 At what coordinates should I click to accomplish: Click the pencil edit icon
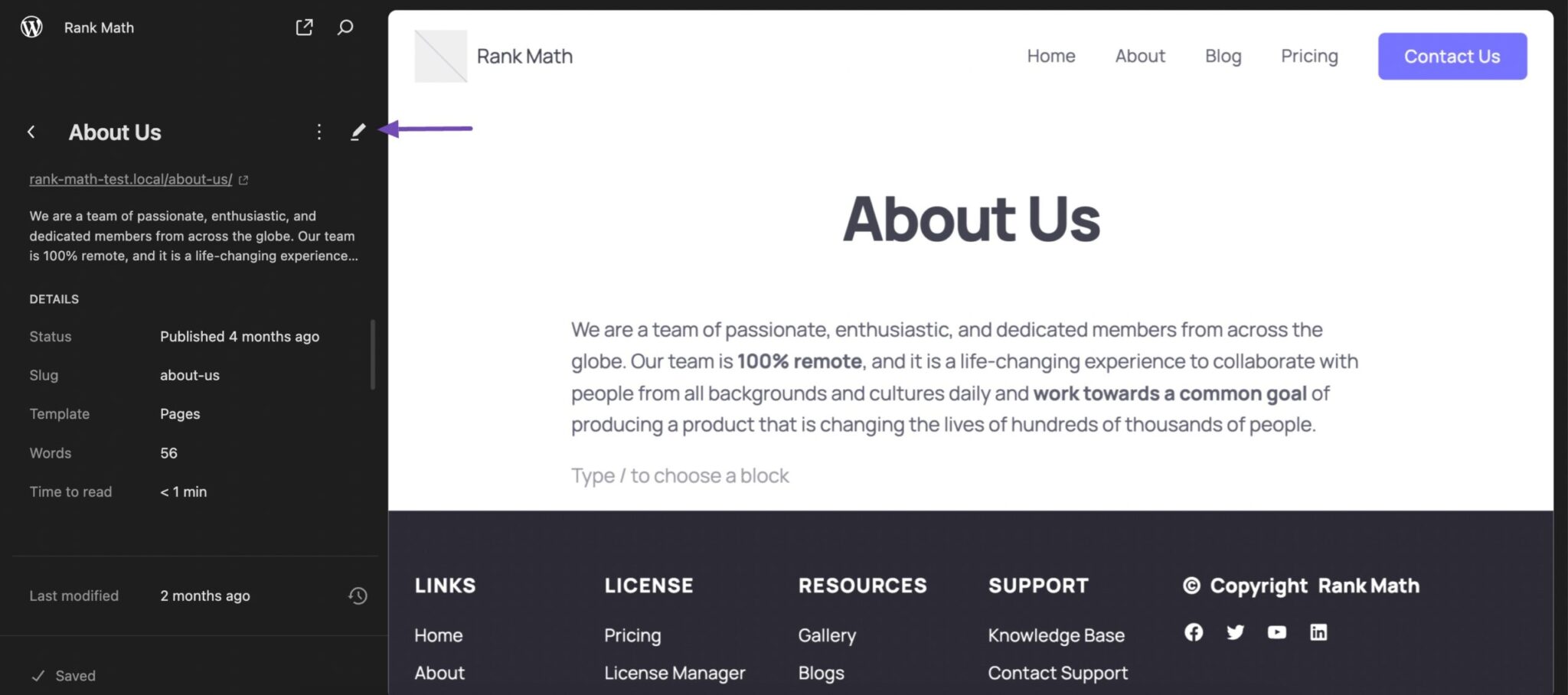pos(358,132)
